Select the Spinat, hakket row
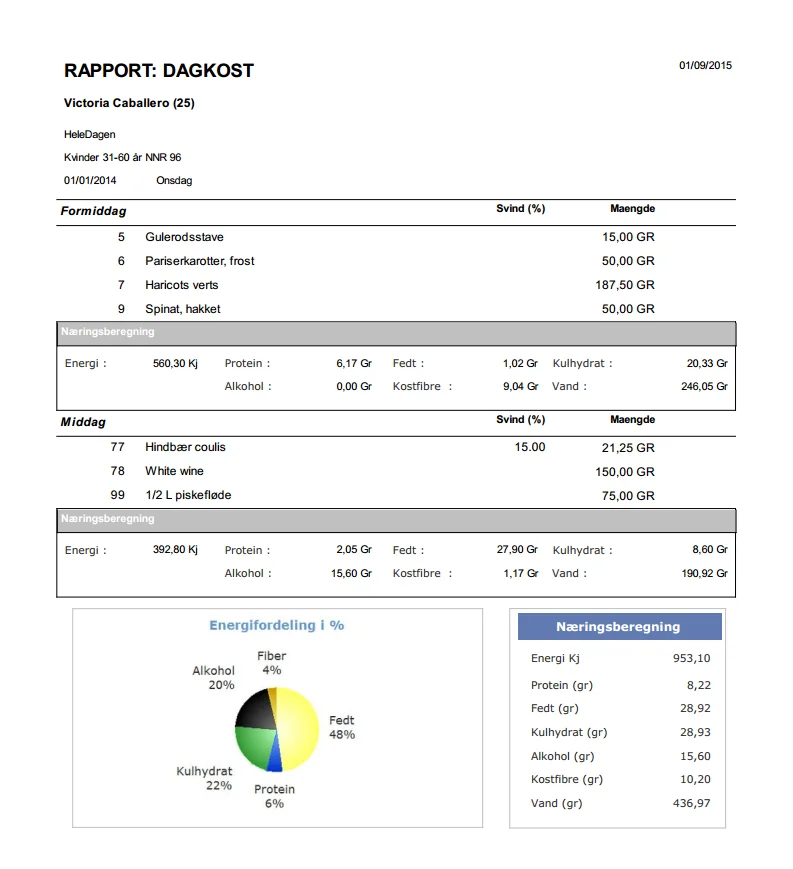Image resolution: width=793 pixels, height=869 pixels. click(x=182, y=309)
